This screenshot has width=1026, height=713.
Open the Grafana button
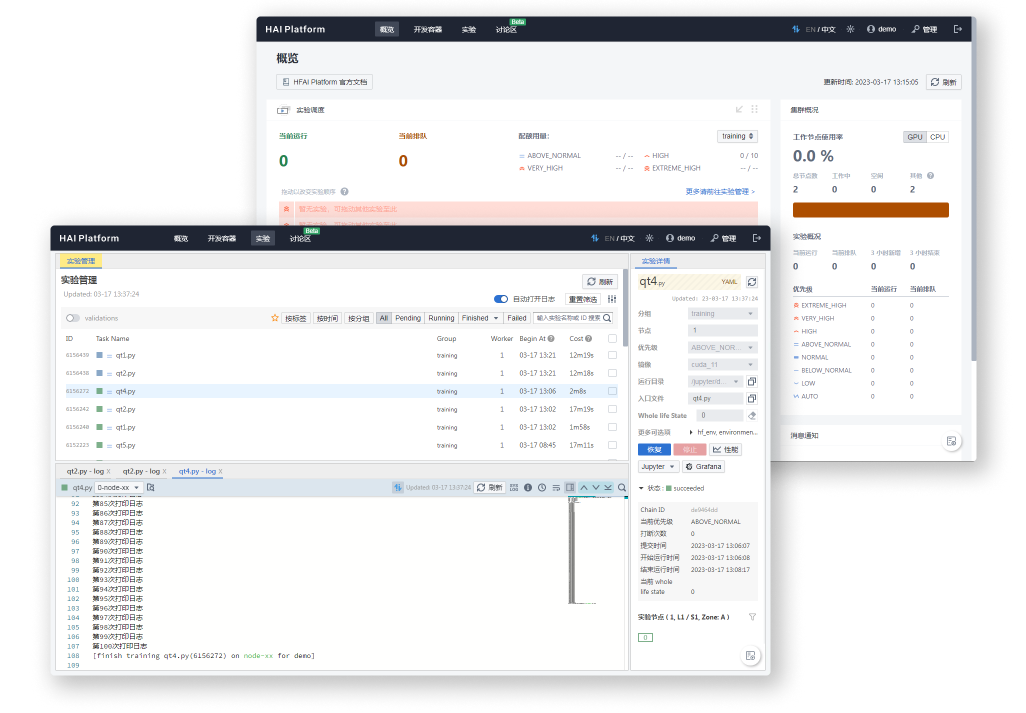click(x=703, y=466)
